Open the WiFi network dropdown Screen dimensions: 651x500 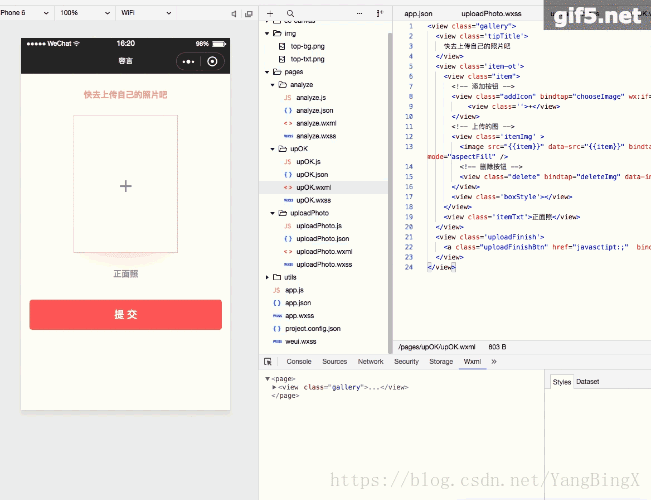pyautogui.click(x=146, y=13)
